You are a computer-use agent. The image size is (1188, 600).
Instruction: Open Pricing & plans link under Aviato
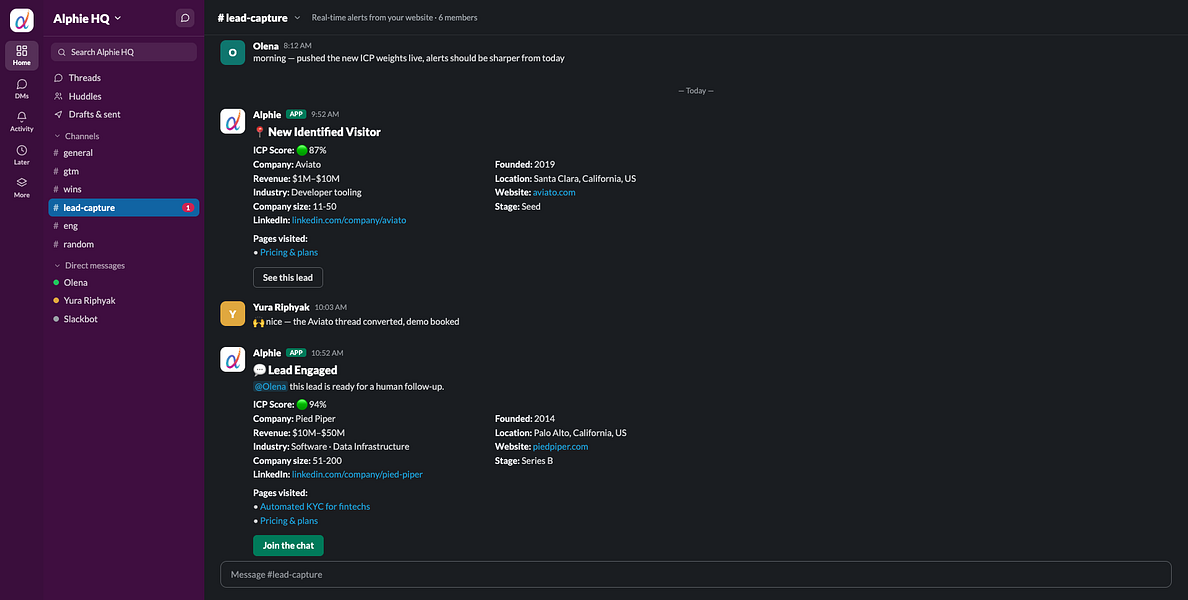(x=289, y=252)
